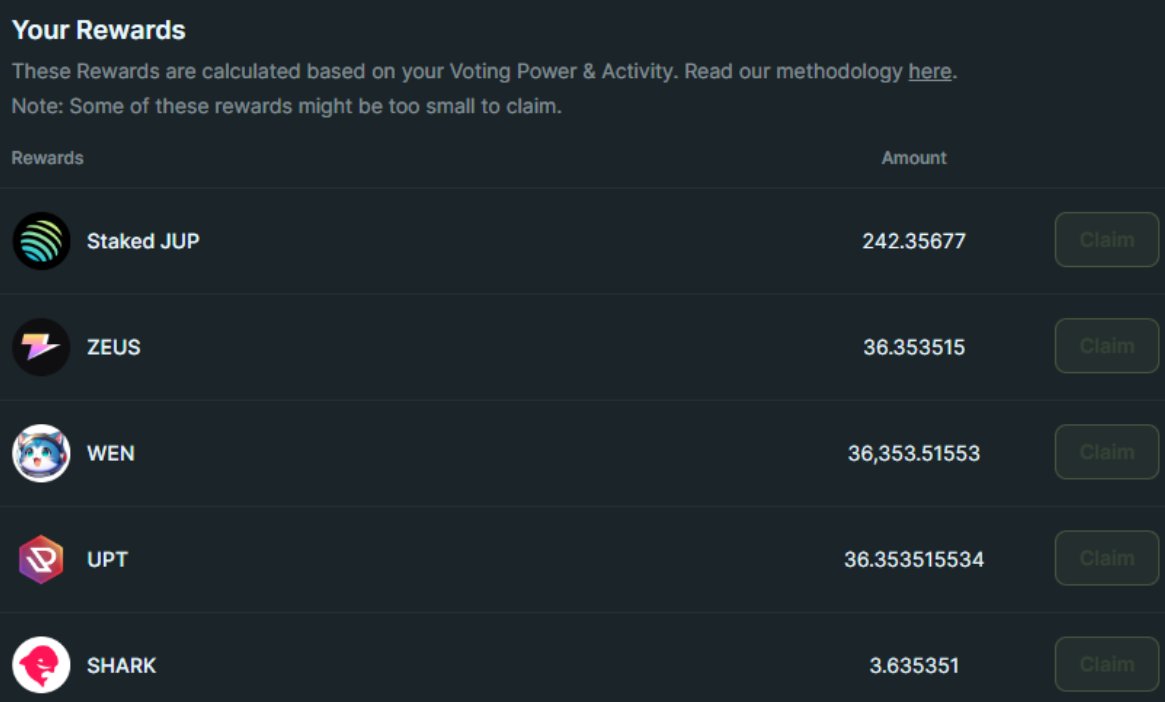This screenshot has width=1165, height=702.
Task: Click the WEN amount 36,353.51553
Action: (x=914, y=453)
